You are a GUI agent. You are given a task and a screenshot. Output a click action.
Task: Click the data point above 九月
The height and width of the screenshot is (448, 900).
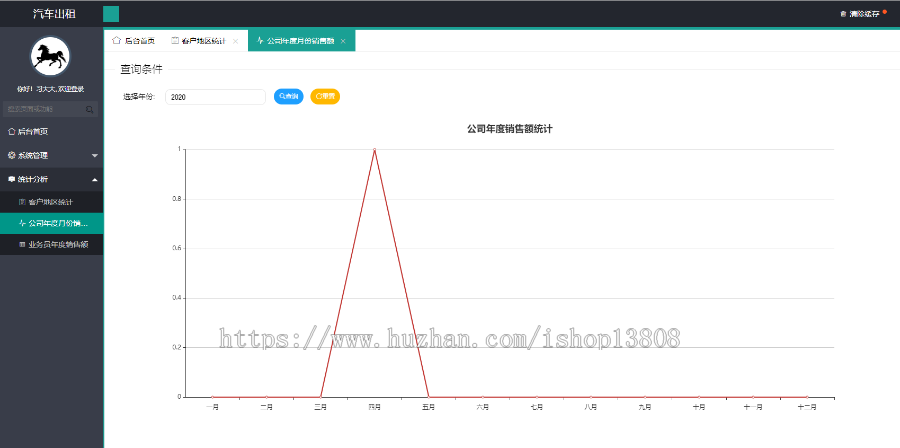[x=645, y=397]
